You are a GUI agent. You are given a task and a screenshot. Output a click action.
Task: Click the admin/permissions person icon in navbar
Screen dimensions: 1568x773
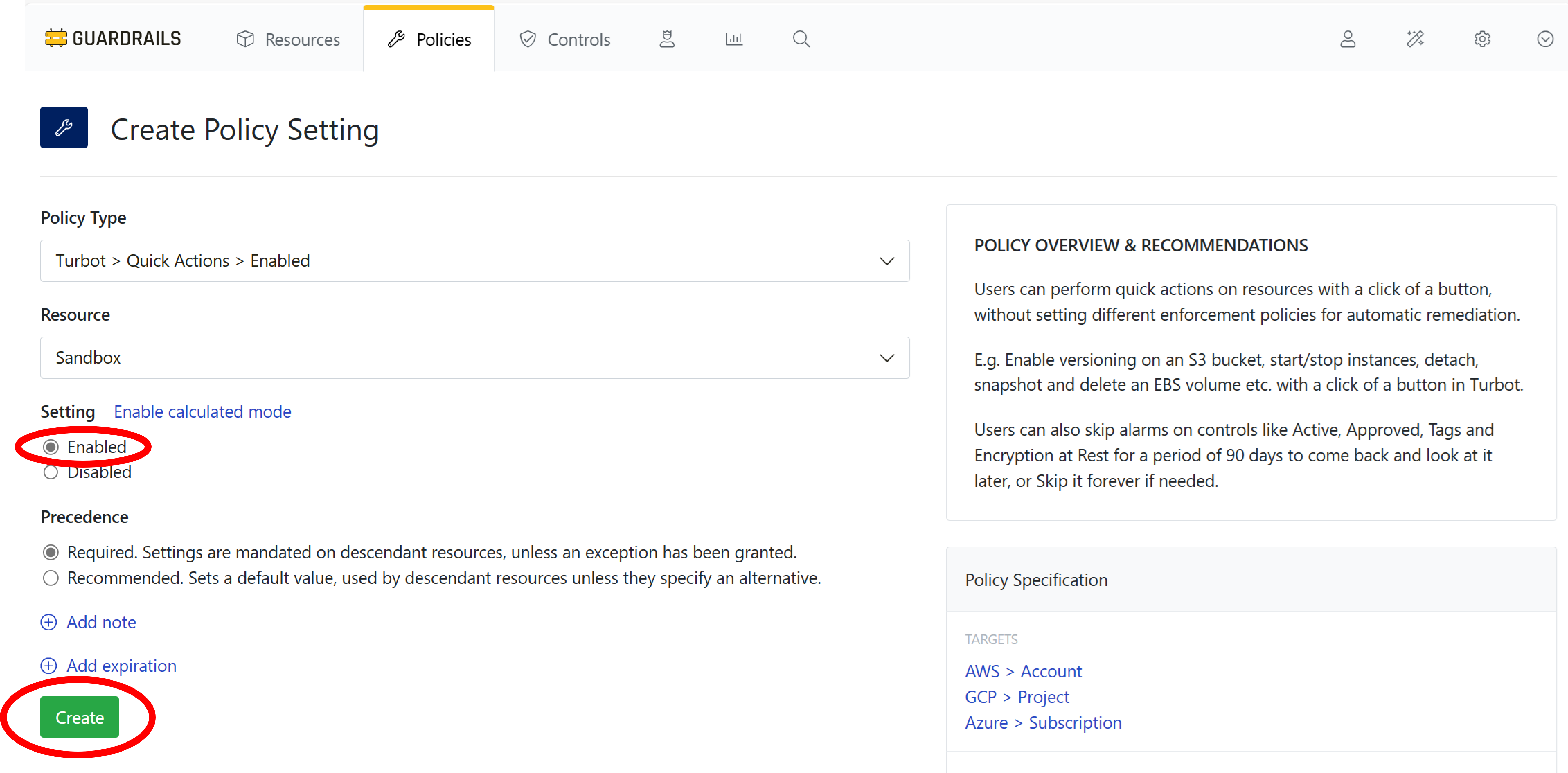pos(667,38)
